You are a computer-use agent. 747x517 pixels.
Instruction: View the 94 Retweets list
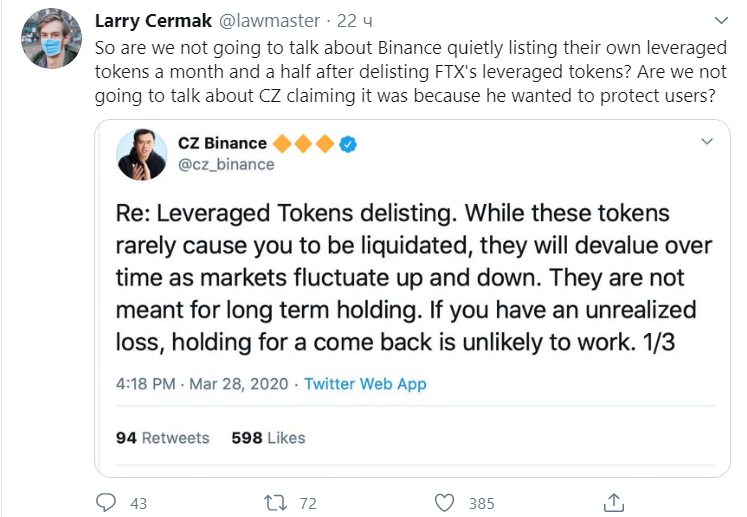pyautogui.click(x=162, y=438)
